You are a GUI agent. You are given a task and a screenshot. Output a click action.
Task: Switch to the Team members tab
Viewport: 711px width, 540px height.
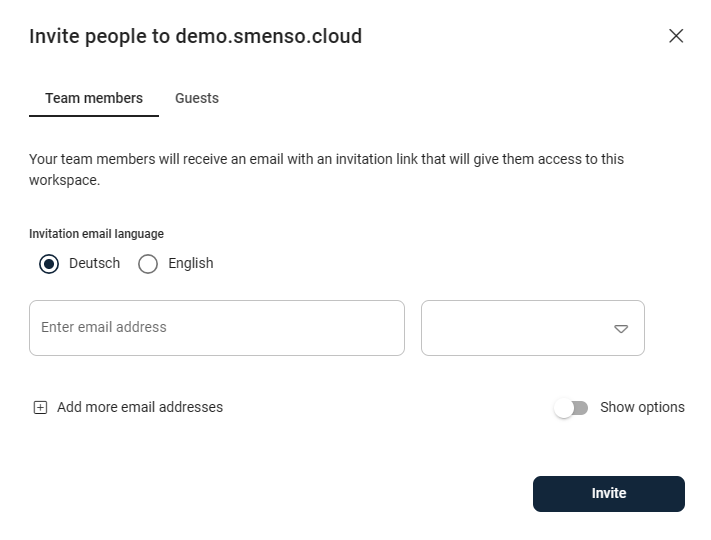click(94, 98)
